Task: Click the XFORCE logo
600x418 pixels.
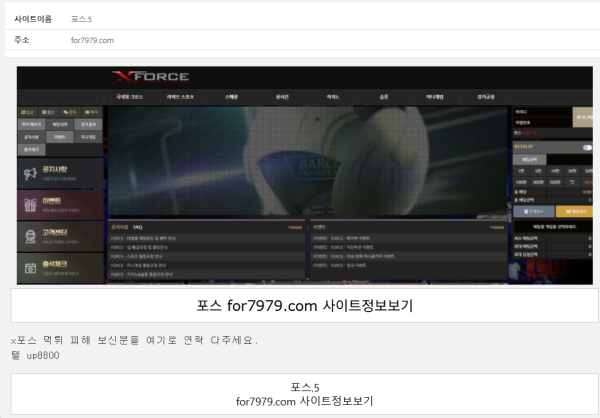Action: 150,77
